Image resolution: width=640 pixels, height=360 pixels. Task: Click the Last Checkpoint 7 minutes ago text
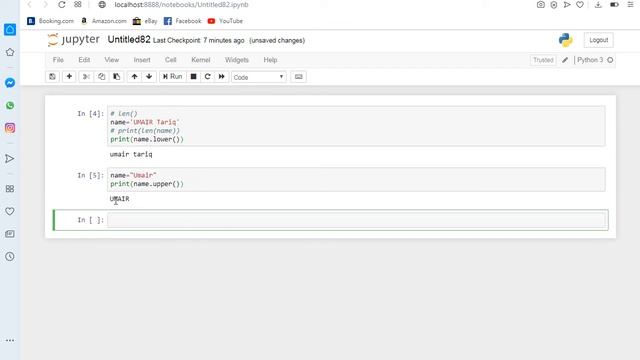(x=198, y=40)
